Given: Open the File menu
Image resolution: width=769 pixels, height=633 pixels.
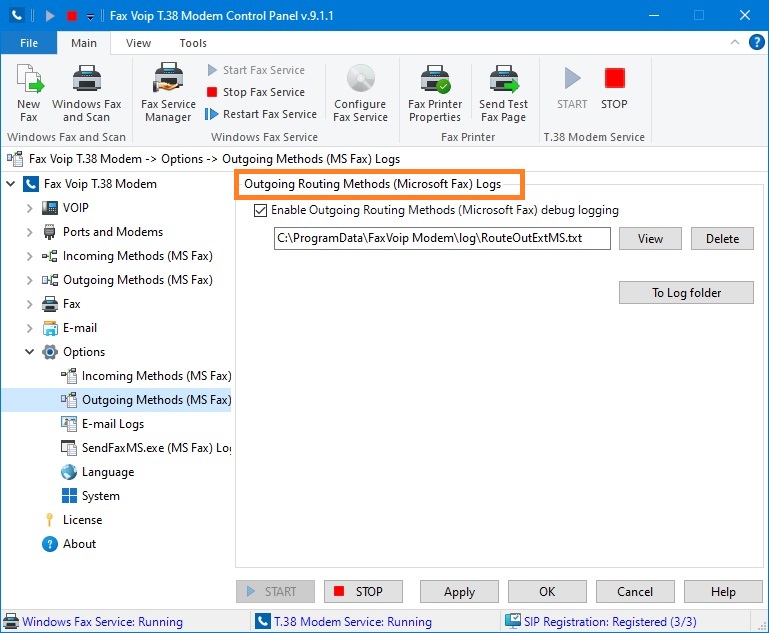Looking at the screenshot, I should pos(29,43).
